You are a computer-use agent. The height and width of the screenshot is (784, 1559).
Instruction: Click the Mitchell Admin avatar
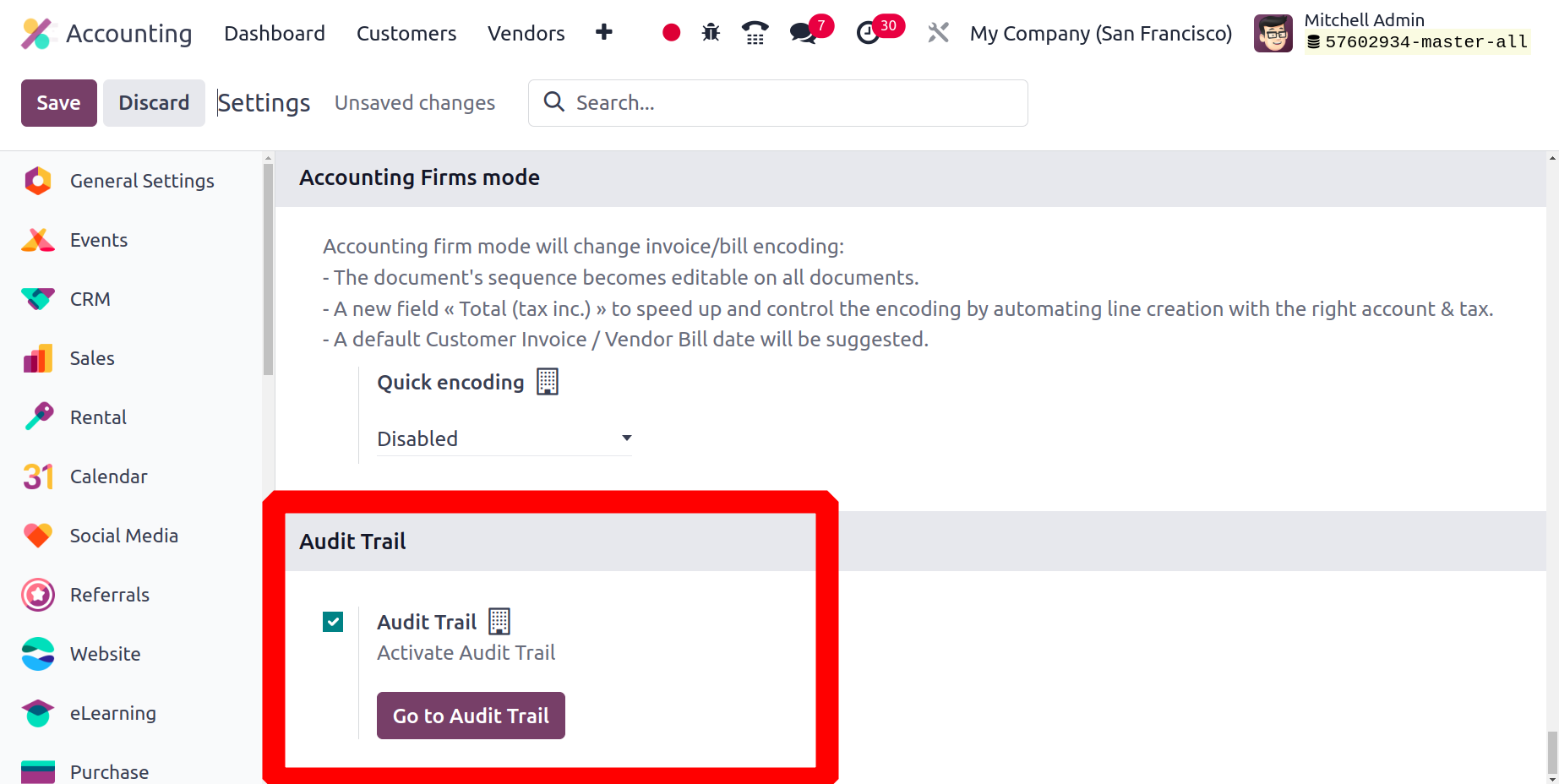point(1273,33)
